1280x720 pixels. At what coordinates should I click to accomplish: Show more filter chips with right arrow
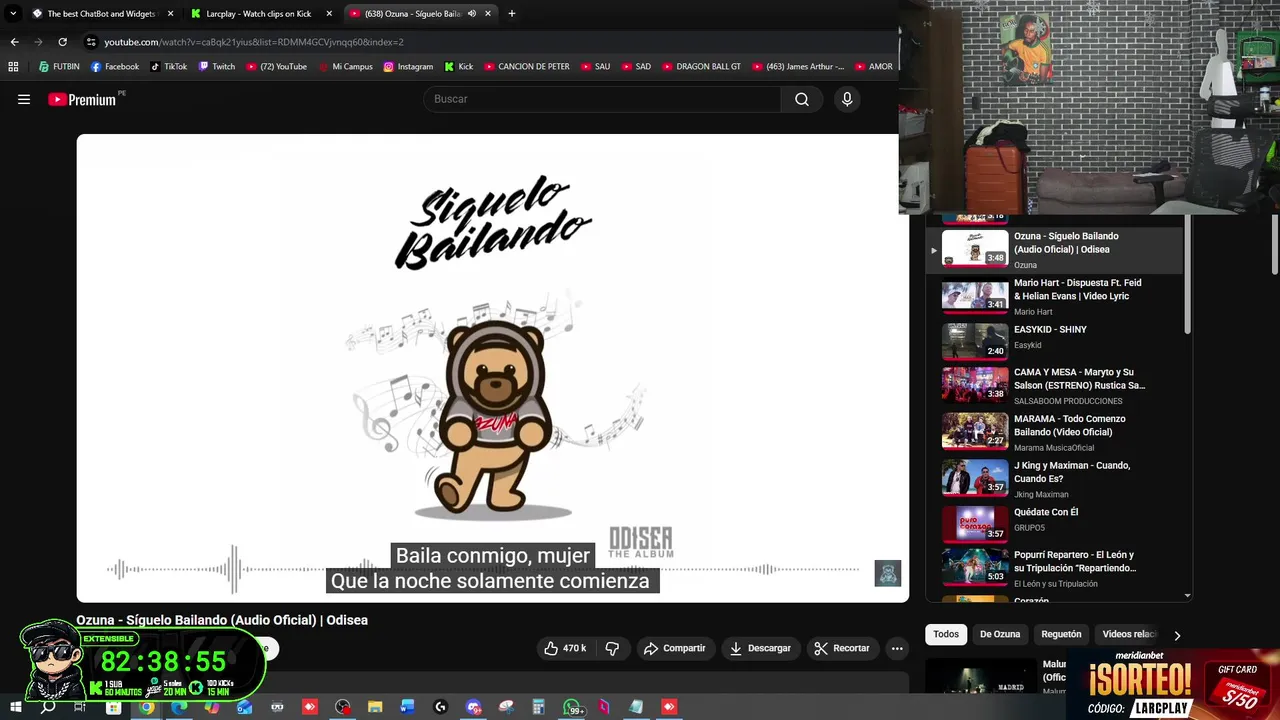point(1177,635)
